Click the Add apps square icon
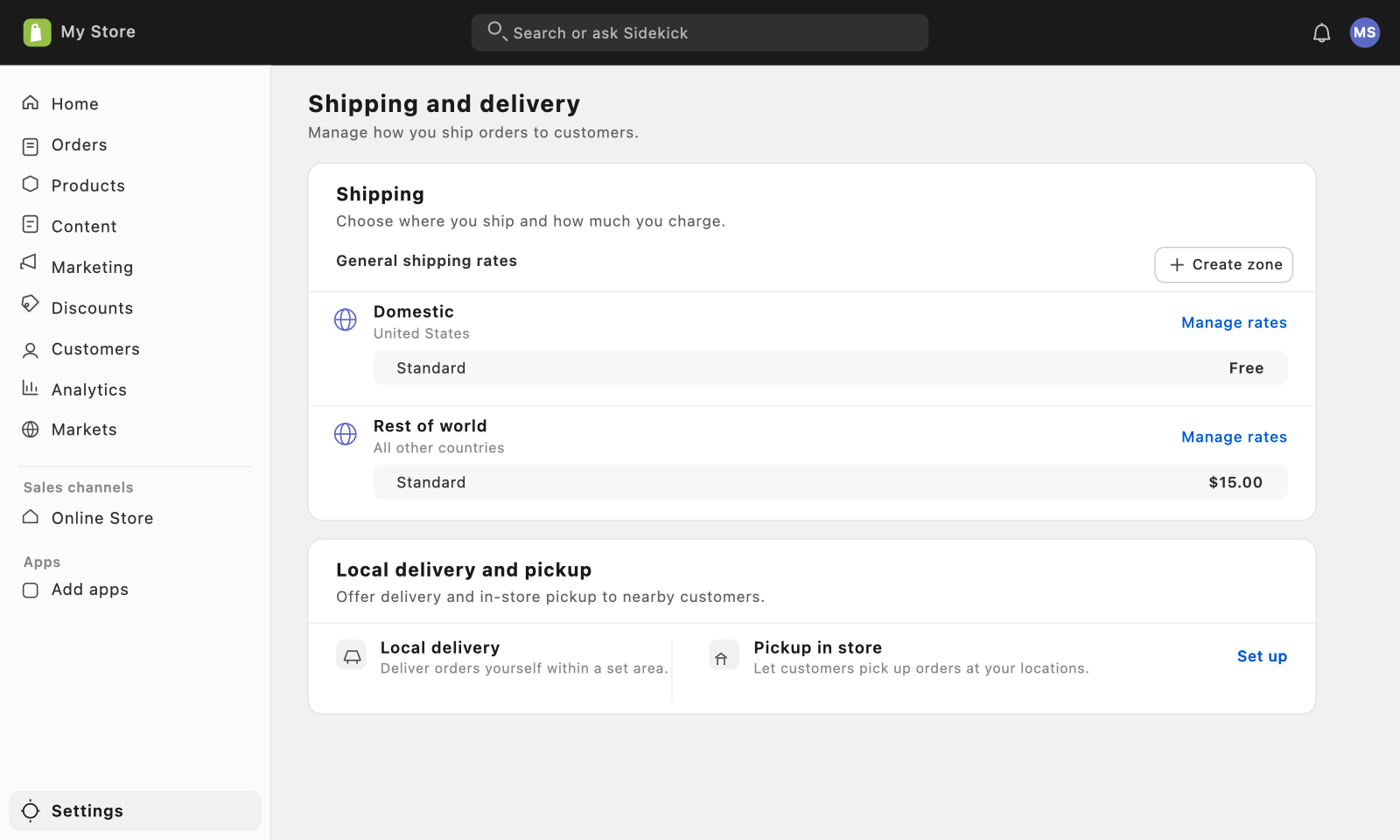This screenshot has height=840, width=1400. pyautogui.click(x=31, y=590)
